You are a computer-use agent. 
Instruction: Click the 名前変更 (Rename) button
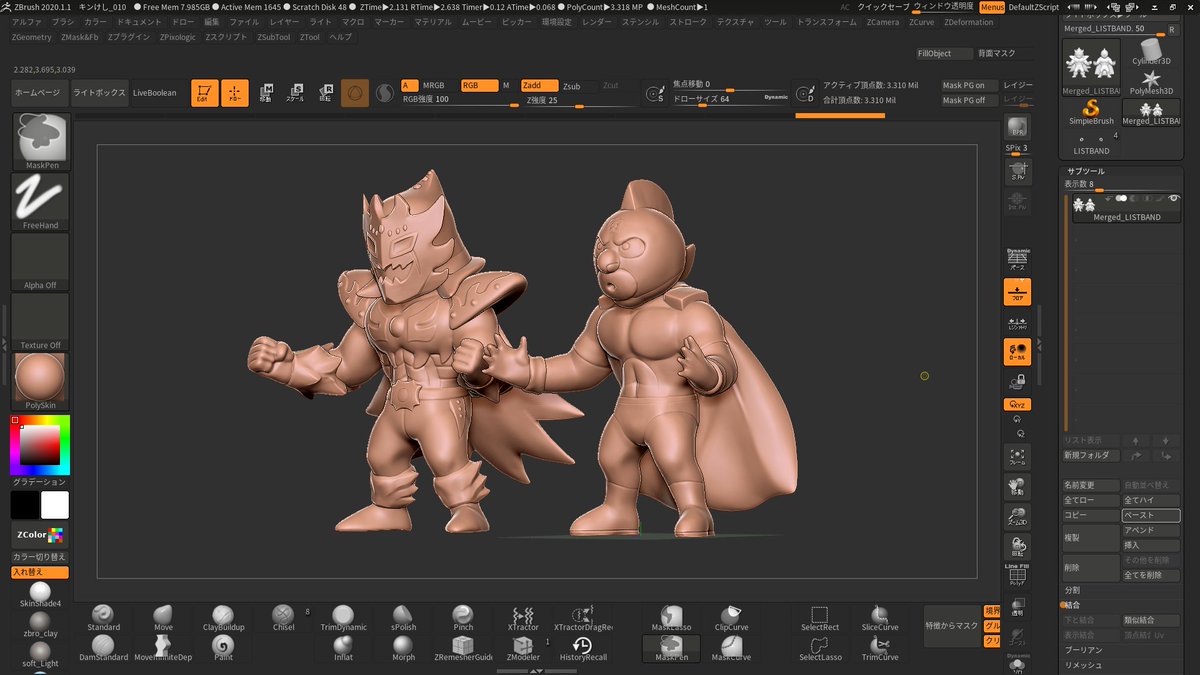(x=1090, y=485)
